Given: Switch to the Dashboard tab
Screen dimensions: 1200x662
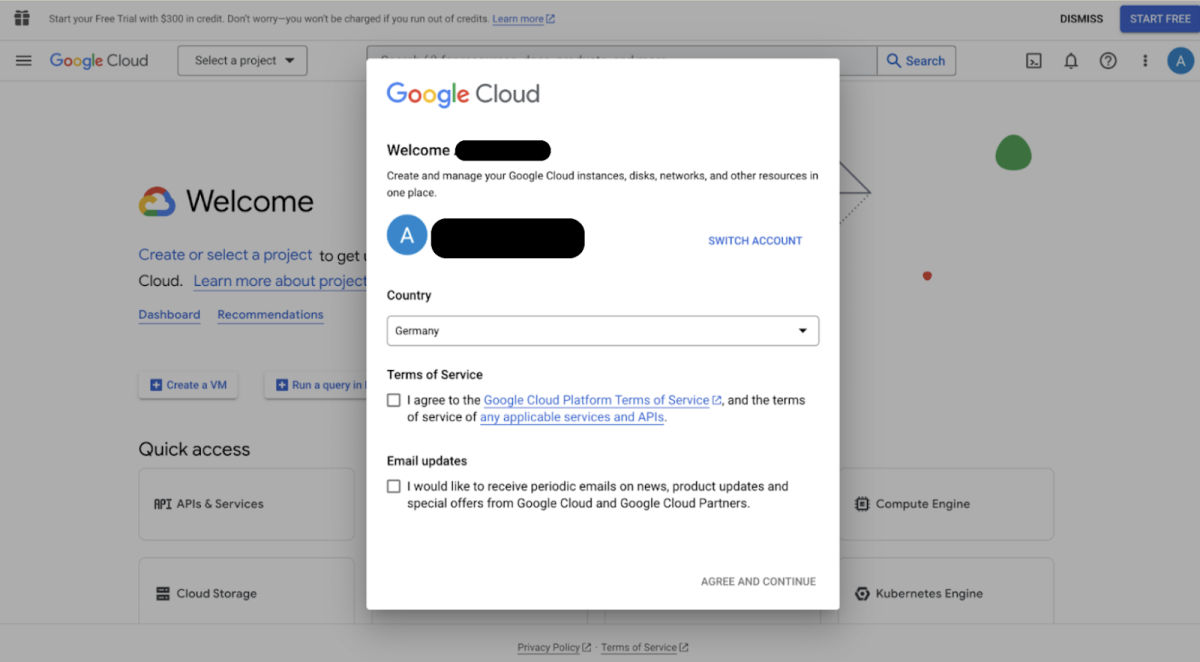Looking at the screenshot, I should click(169, 314).
